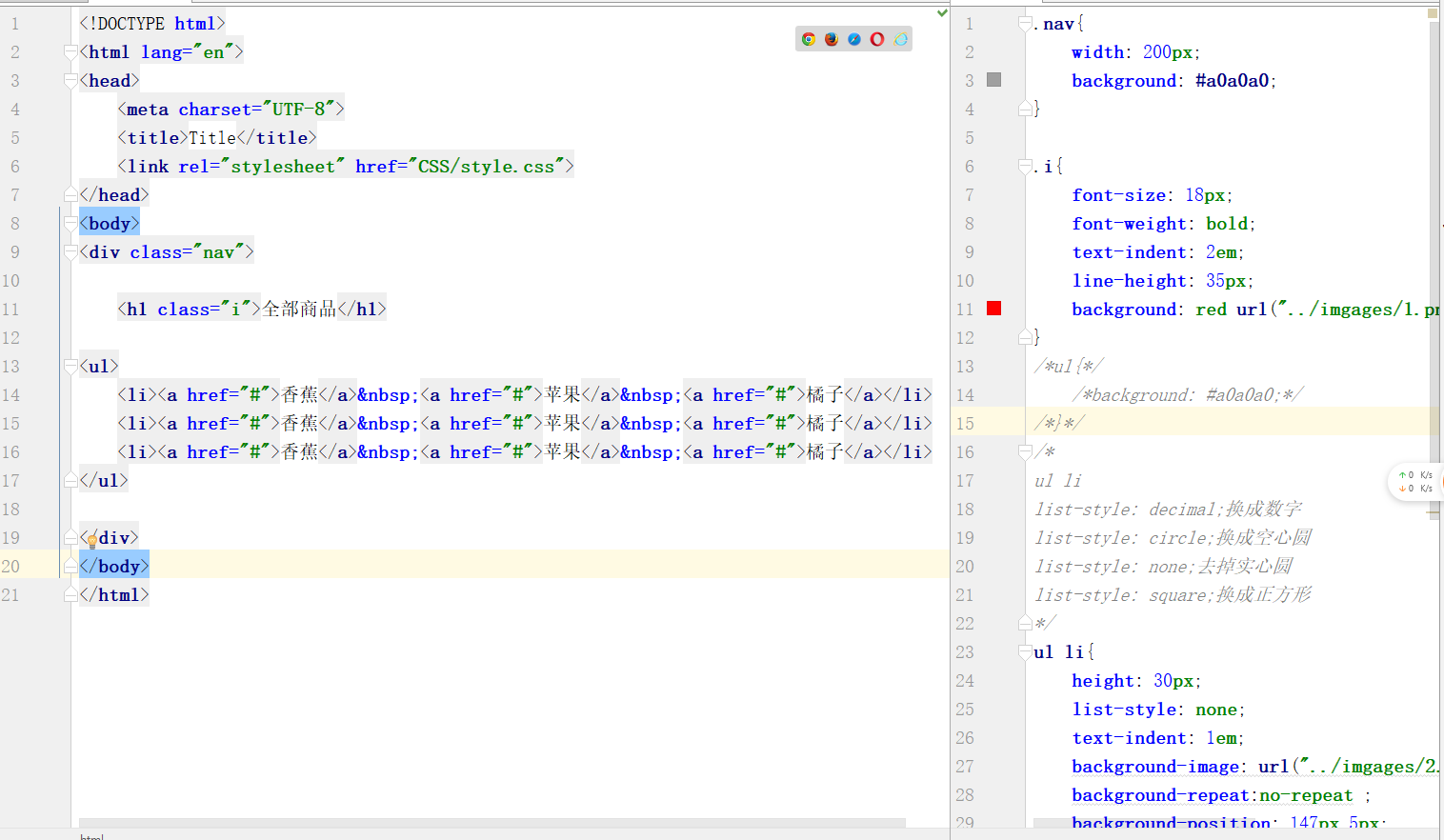Collapse the head tag fold marker
The width and height of the screenshot is (1444, 840).
tap(70, 80)
